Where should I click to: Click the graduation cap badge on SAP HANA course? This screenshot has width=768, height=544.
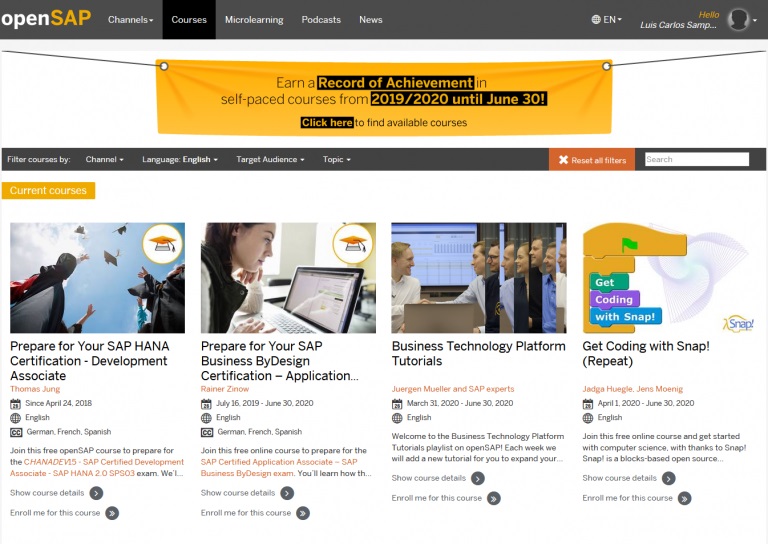click(x=163, y=243)
